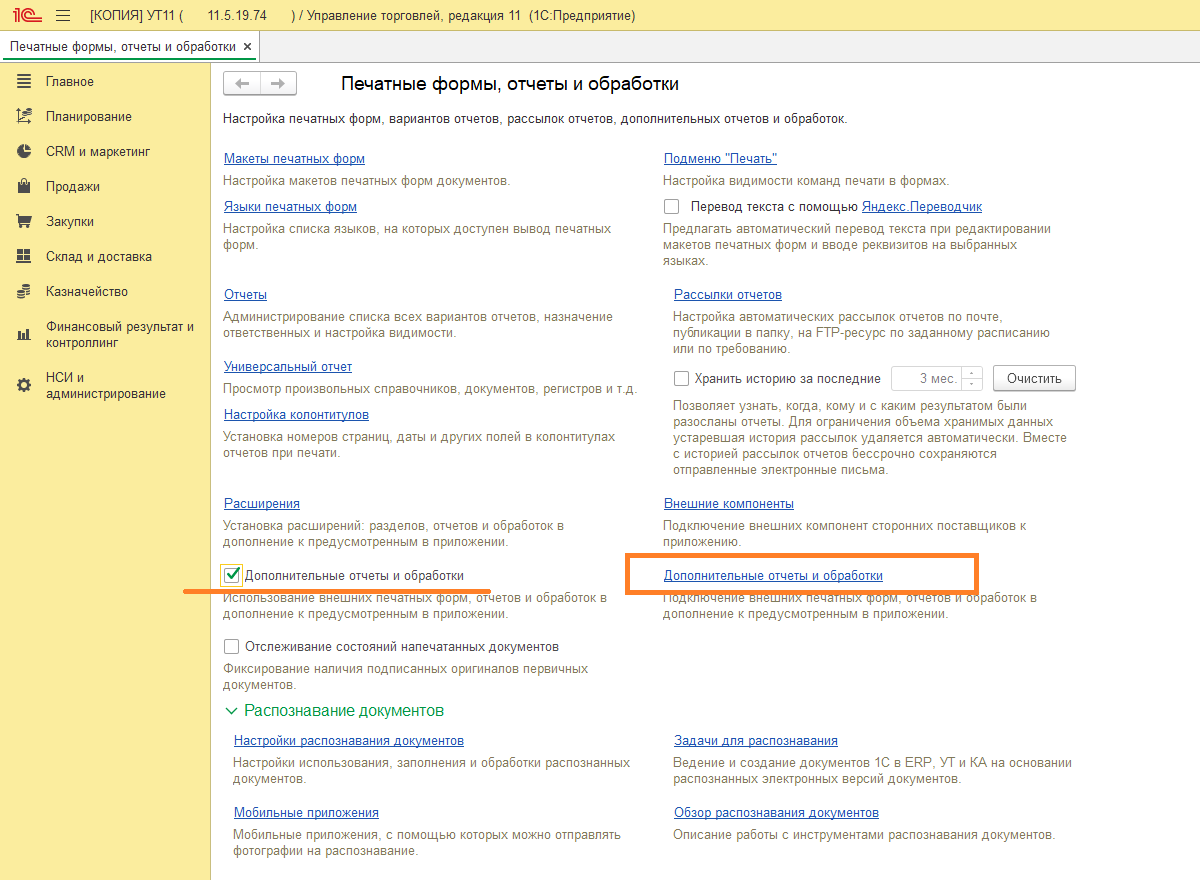Open Подменю "Печать" link
The width and height of the screenshot is (1200, 880).
[720, 159]
